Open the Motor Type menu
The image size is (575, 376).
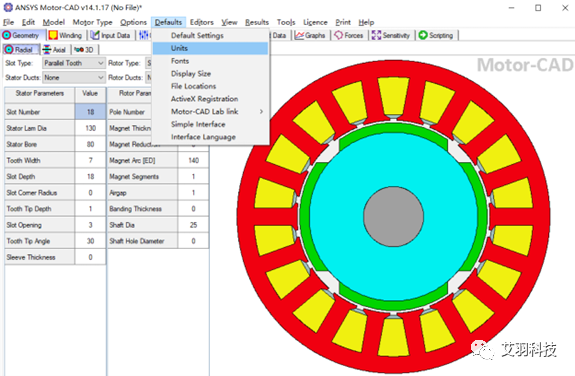click(92, 22)
